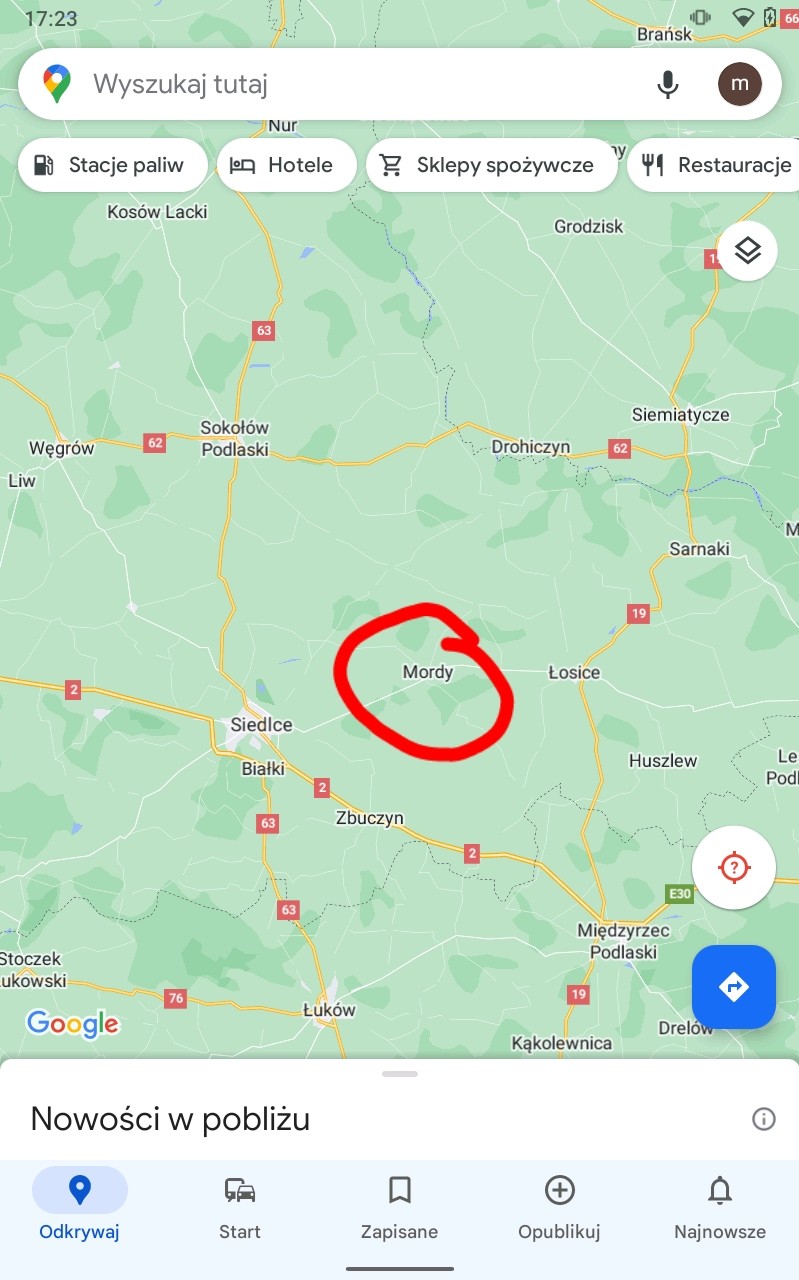Open the Najnowsze notifications tab
Image resolution: width=799 pixels, height=1280 pixels.
[x=720, y=1207]
